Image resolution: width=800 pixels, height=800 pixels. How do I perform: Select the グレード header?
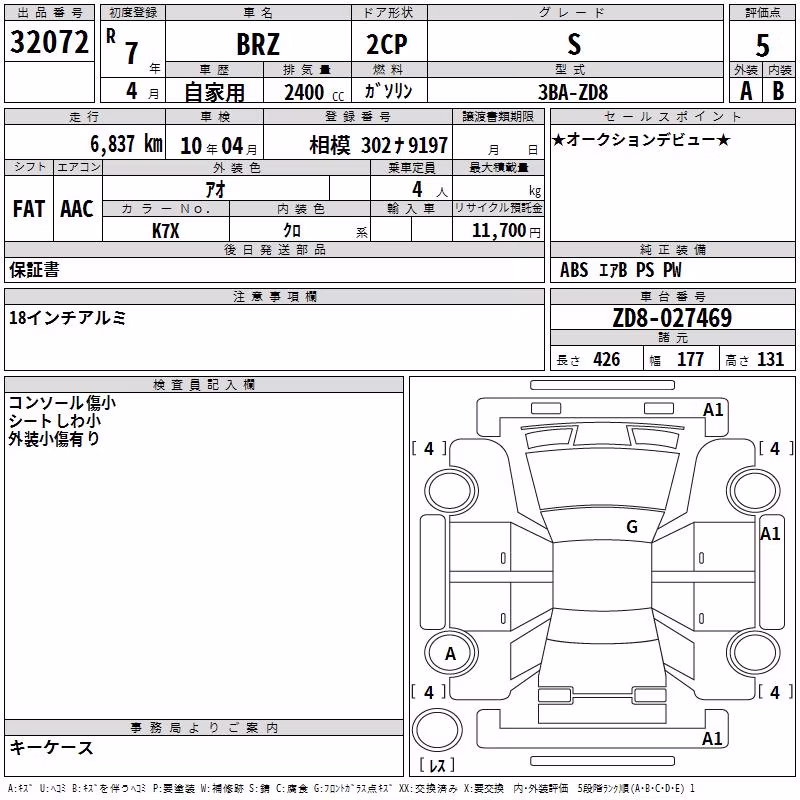(574, 13)
